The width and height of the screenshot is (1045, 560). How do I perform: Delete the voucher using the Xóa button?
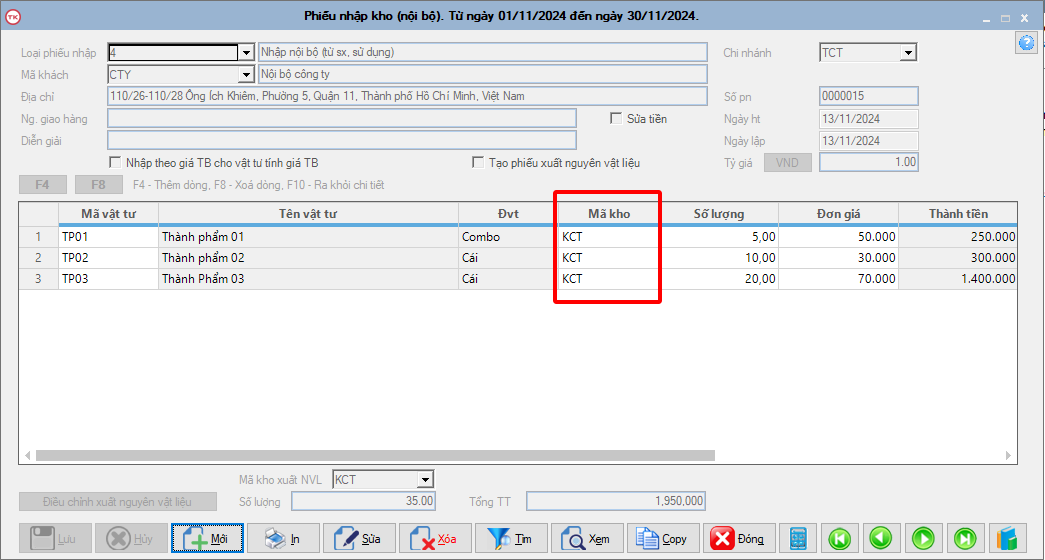[435, 538]
